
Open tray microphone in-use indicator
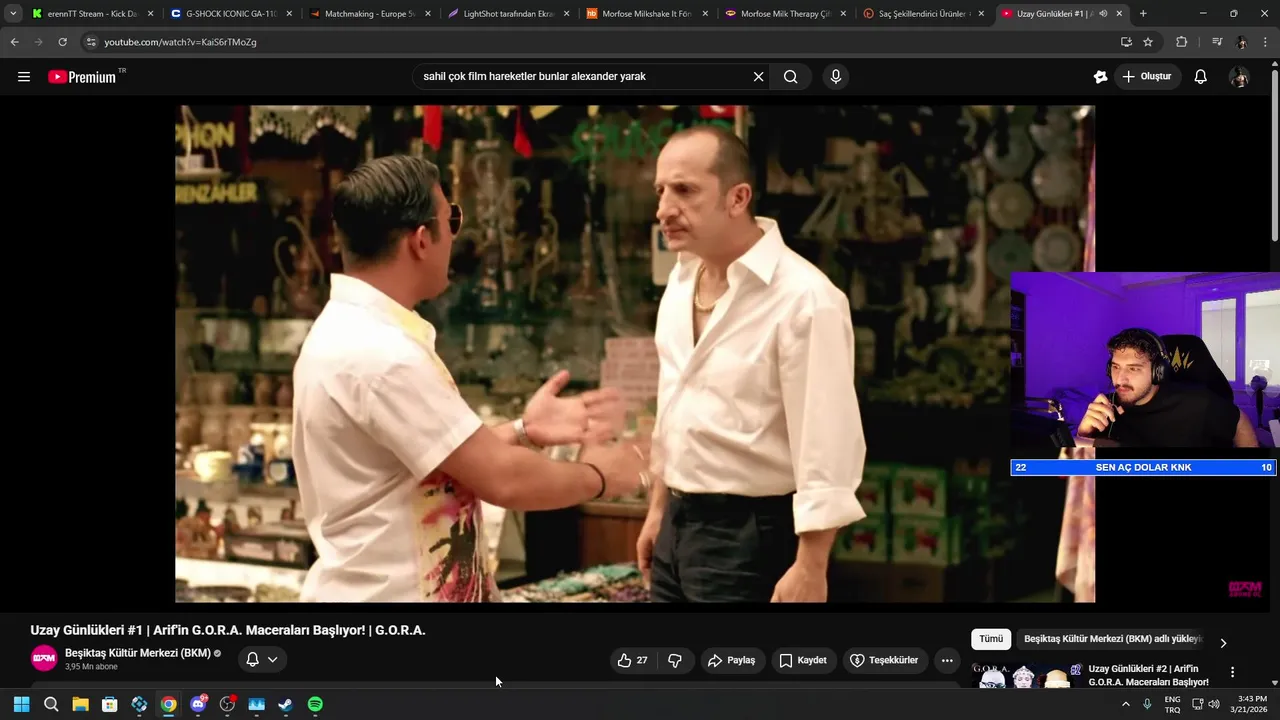[x=1147, y=704]
